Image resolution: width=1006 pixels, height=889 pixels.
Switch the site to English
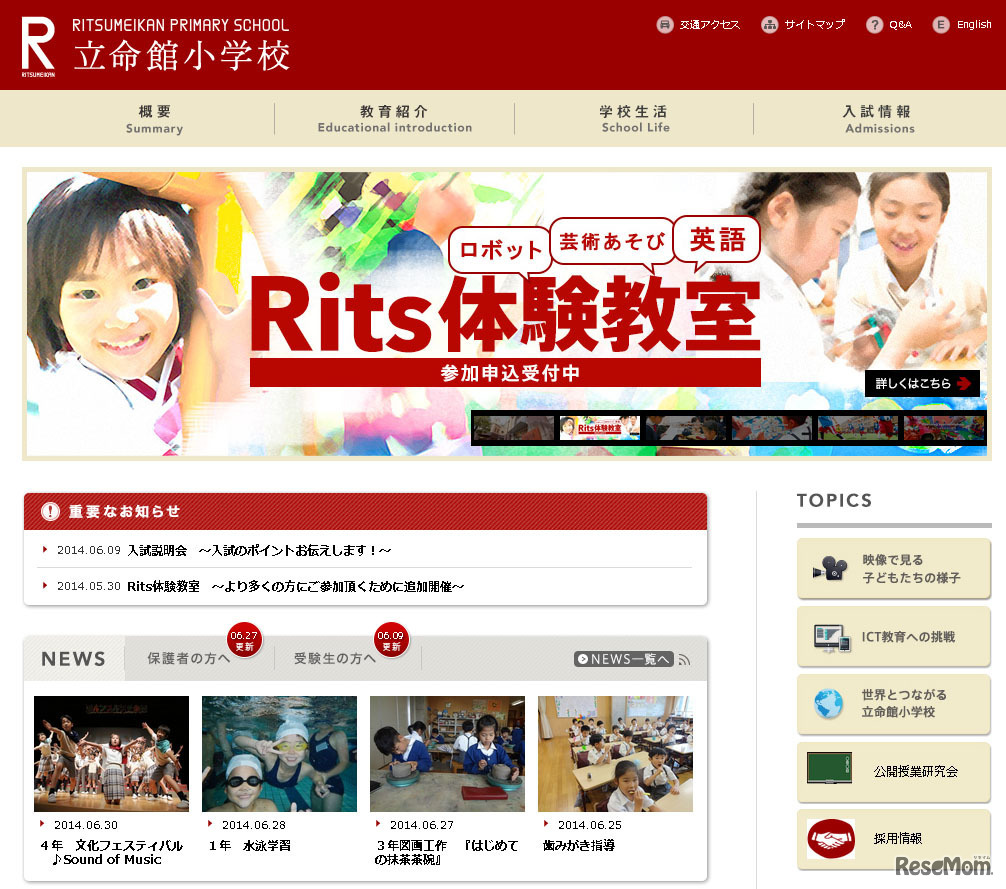coord(974,25)
